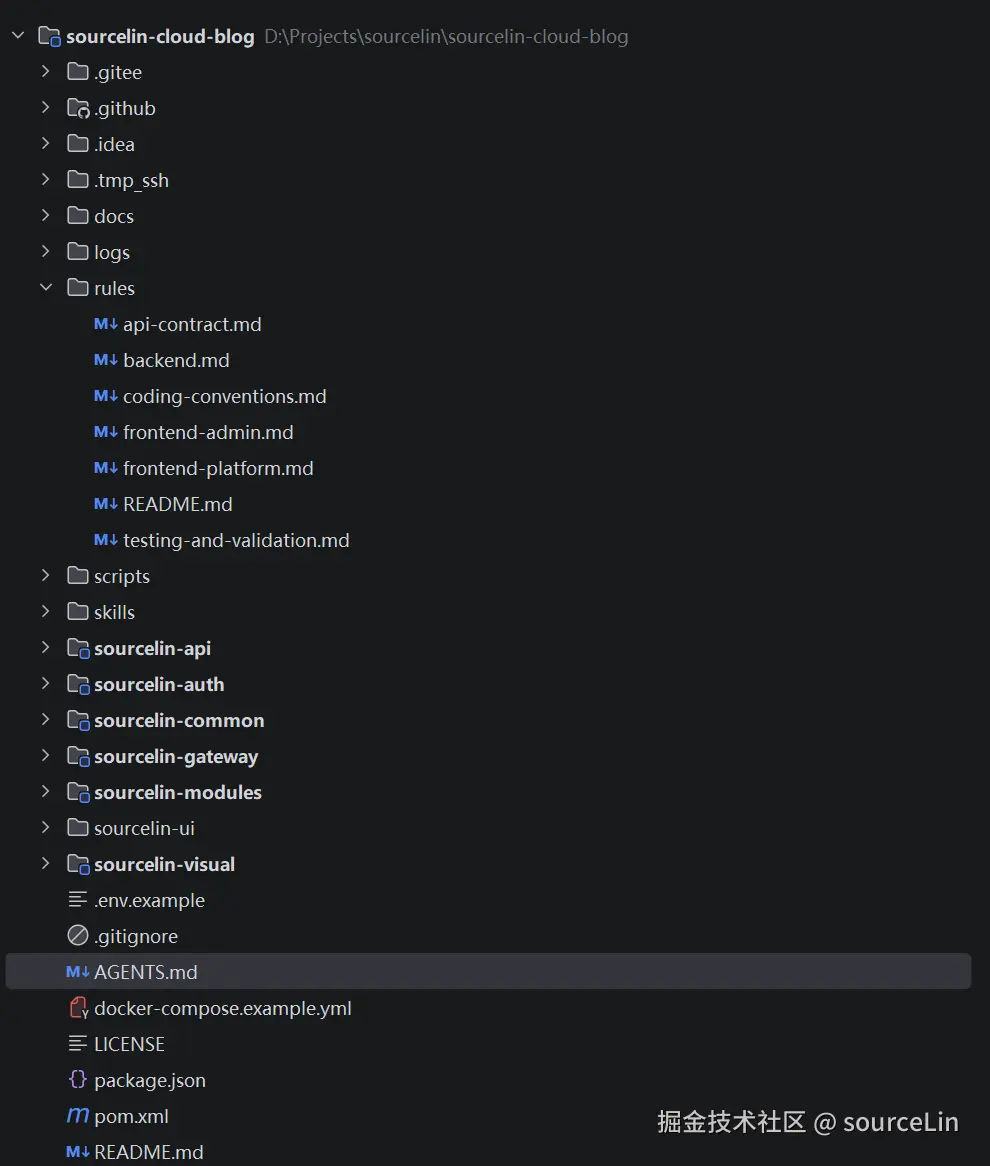Click the text file icon beside LICENSE

pos(77,1044)
